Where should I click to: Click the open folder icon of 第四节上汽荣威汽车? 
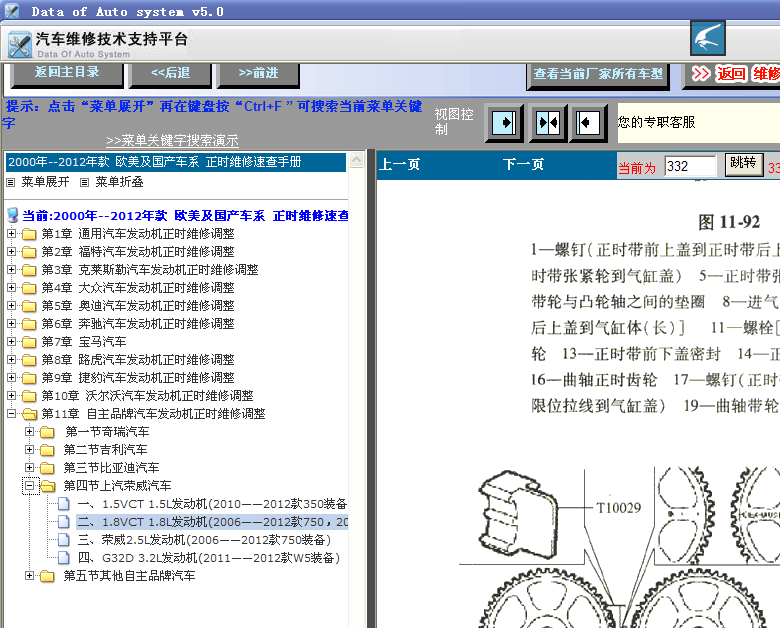point(48,486)
